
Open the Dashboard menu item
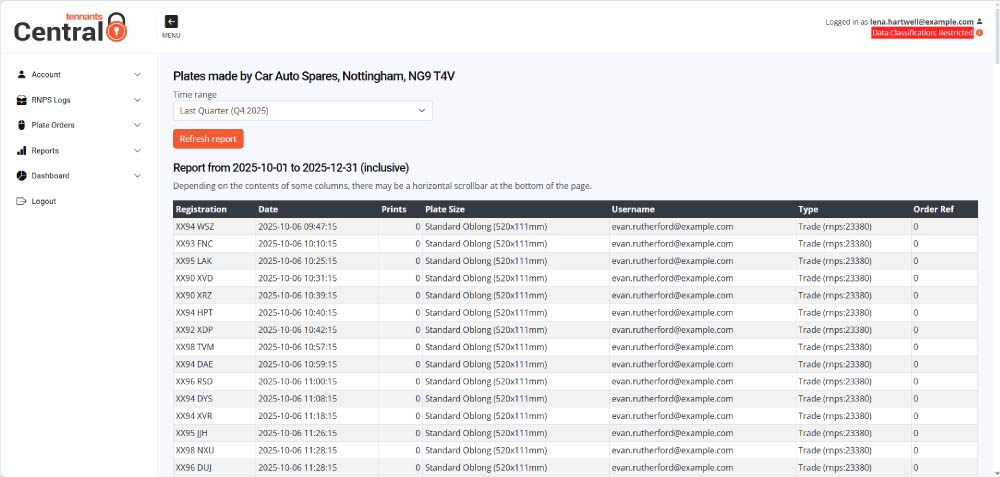(x=78, y=175)
